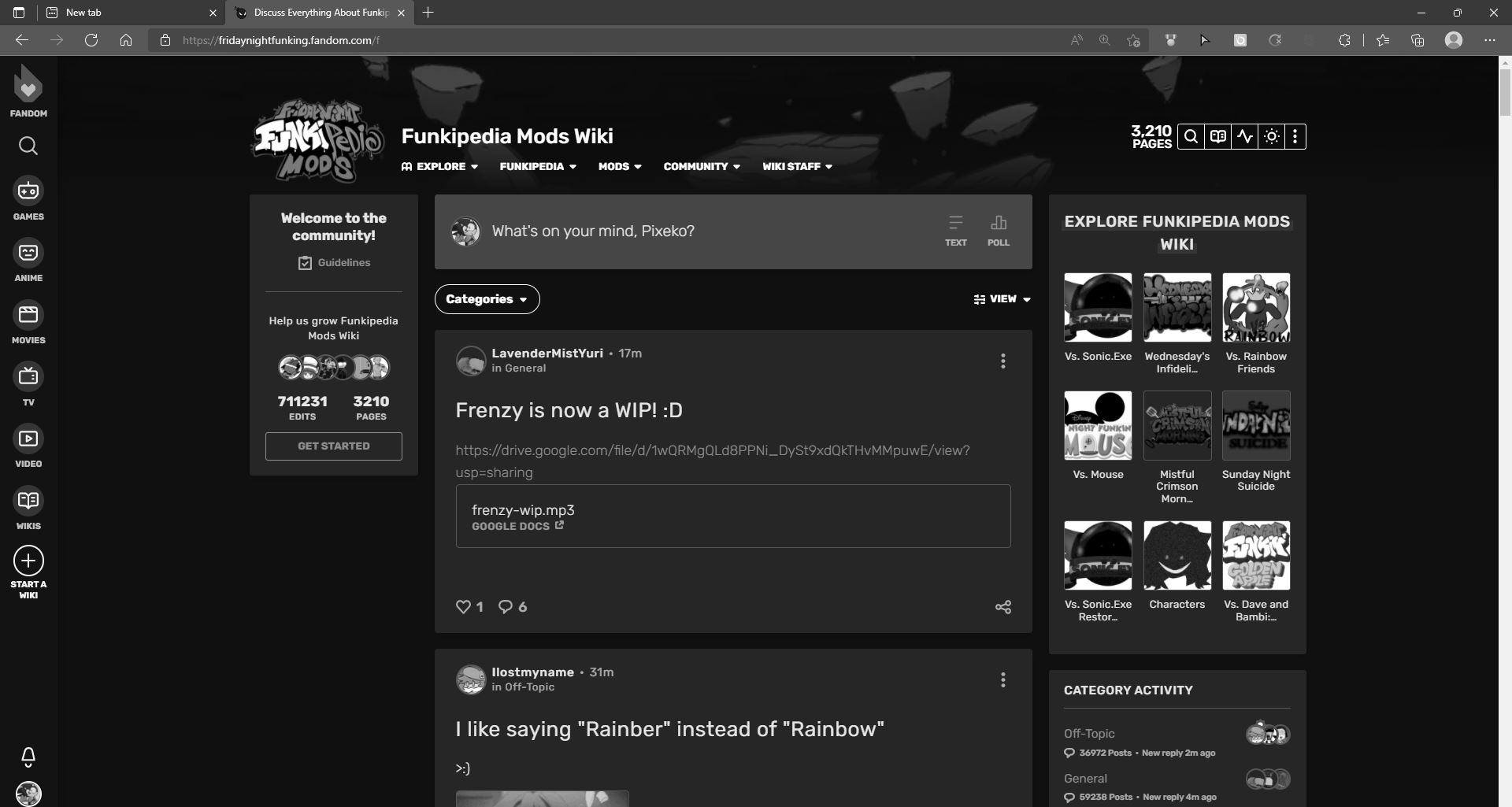Open the Mistful Crimson Morning thumbnail

pos(1177,426)
